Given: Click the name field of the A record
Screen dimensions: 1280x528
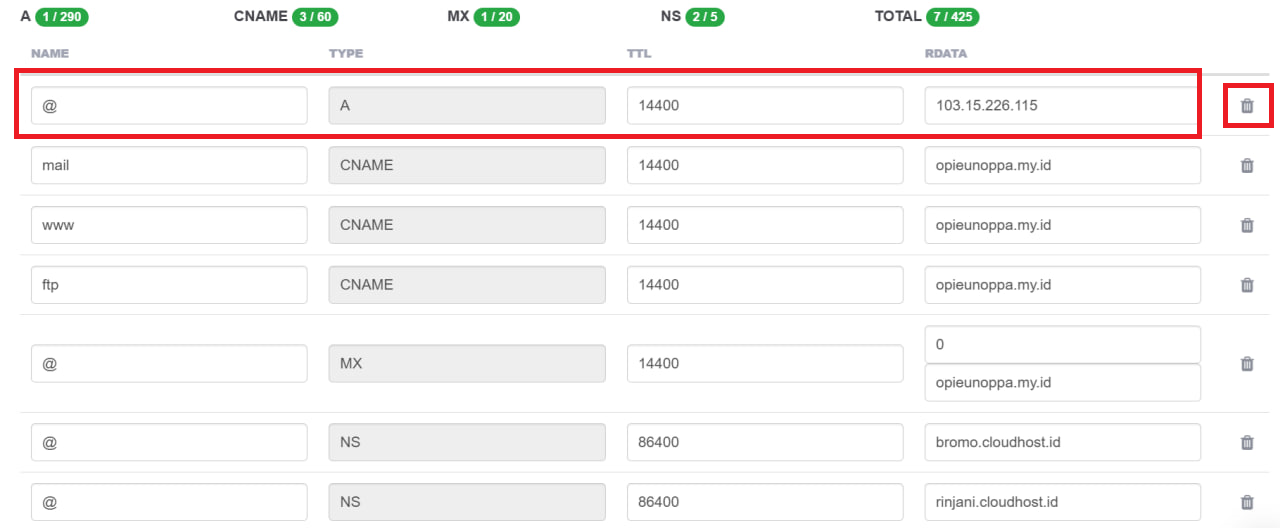Looking at the screenshot, I should pos(169,105).
